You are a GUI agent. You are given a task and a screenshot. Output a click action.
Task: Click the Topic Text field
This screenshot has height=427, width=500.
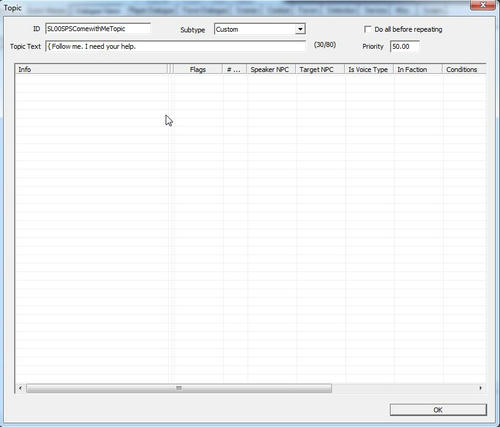pyautogui.click(x=175, y=46)
